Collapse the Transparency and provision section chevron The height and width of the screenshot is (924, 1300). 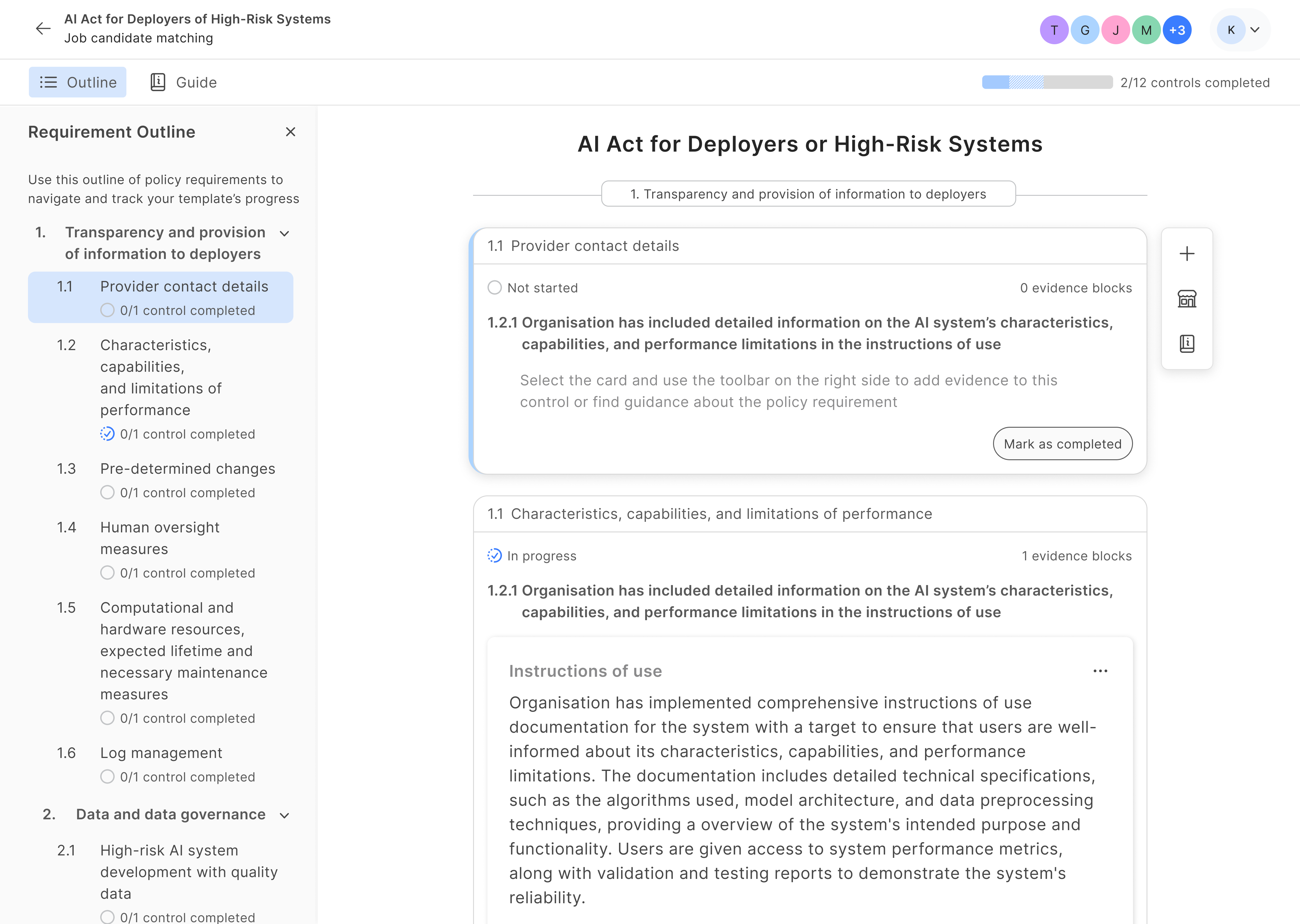(285, 233)
